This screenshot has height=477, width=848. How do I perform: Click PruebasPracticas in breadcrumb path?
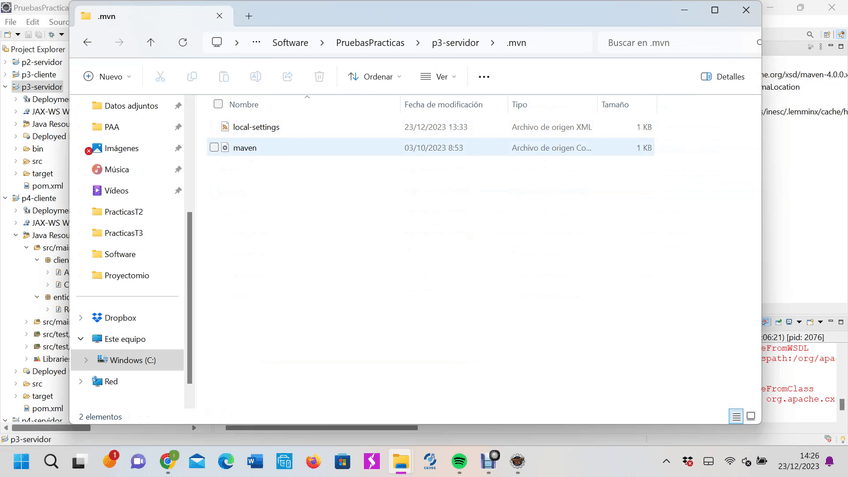[x=370, y=43]
